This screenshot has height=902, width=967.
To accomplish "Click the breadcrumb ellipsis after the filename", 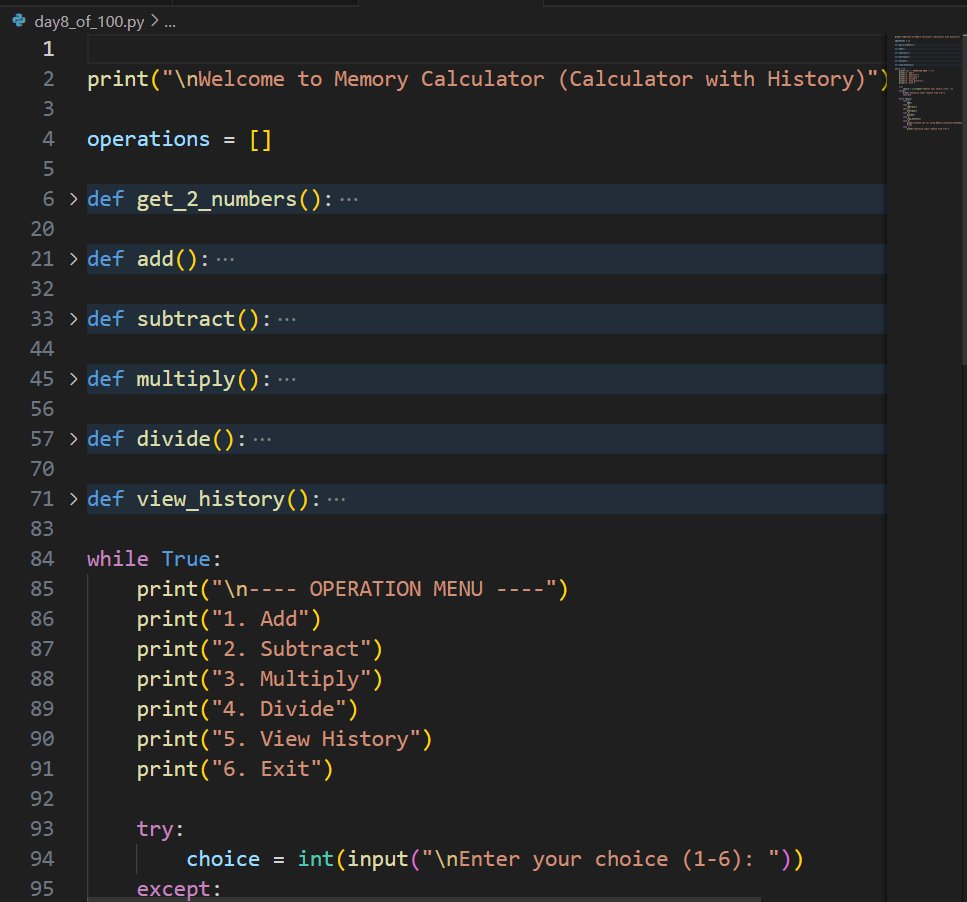I will point(170,23).
